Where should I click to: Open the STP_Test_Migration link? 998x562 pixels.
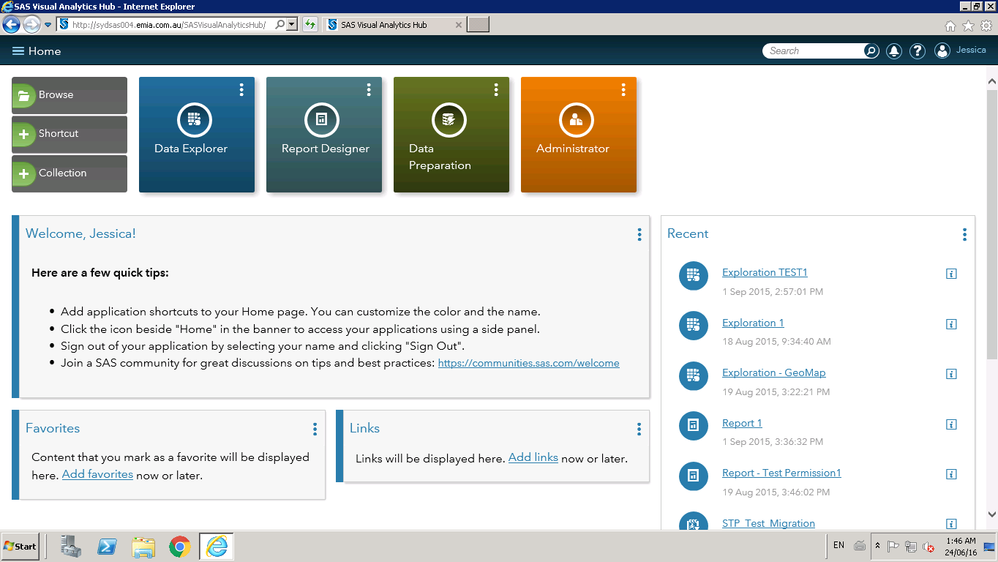coord(768,523)
